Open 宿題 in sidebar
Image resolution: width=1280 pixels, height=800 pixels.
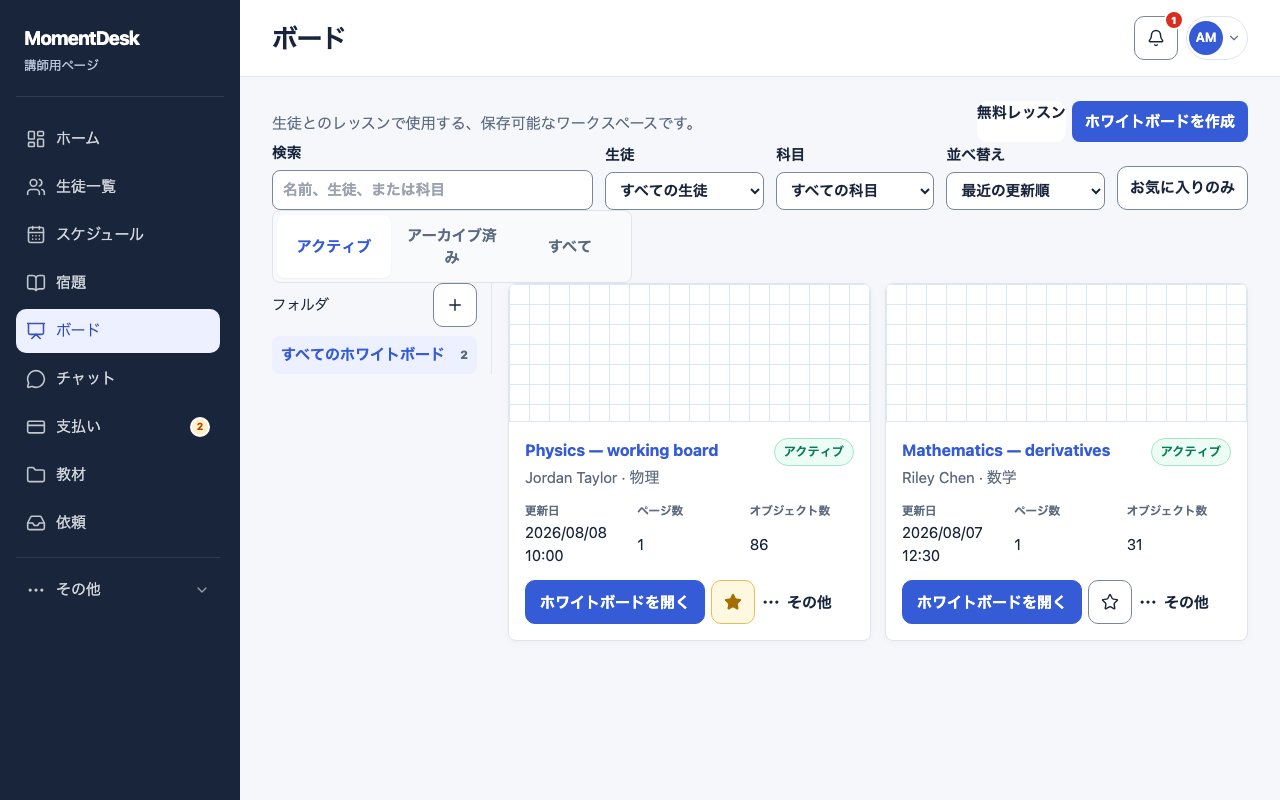pos(118,283)
